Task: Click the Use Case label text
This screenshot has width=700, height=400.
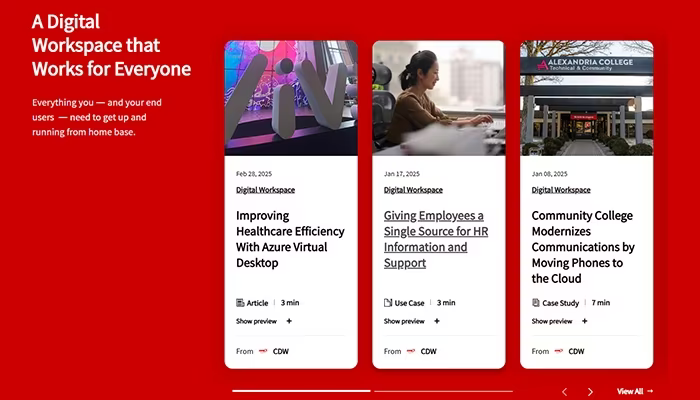Action: tap(409, 303)
